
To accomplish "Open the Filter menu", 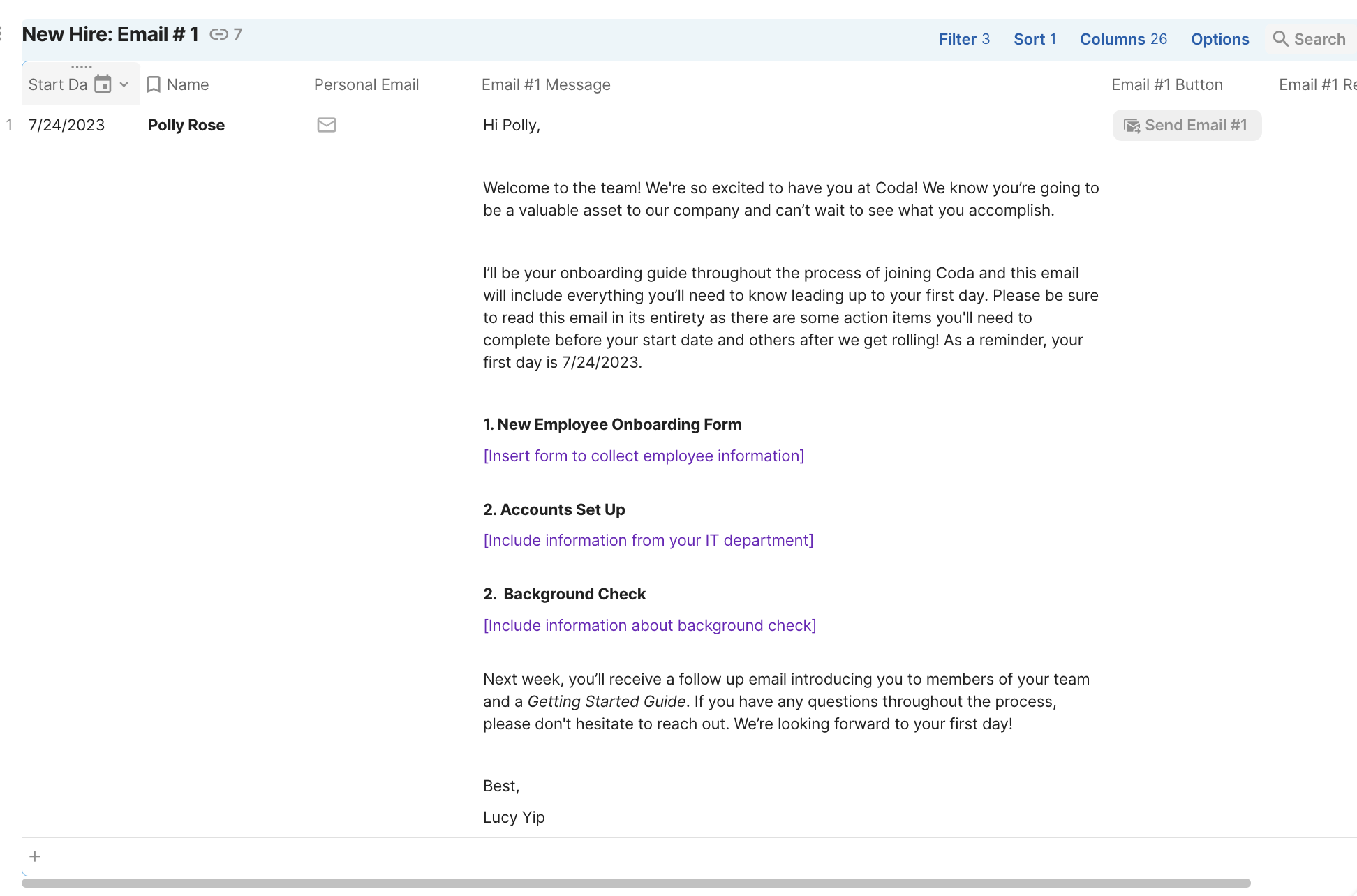I will [x=964, y=39].
